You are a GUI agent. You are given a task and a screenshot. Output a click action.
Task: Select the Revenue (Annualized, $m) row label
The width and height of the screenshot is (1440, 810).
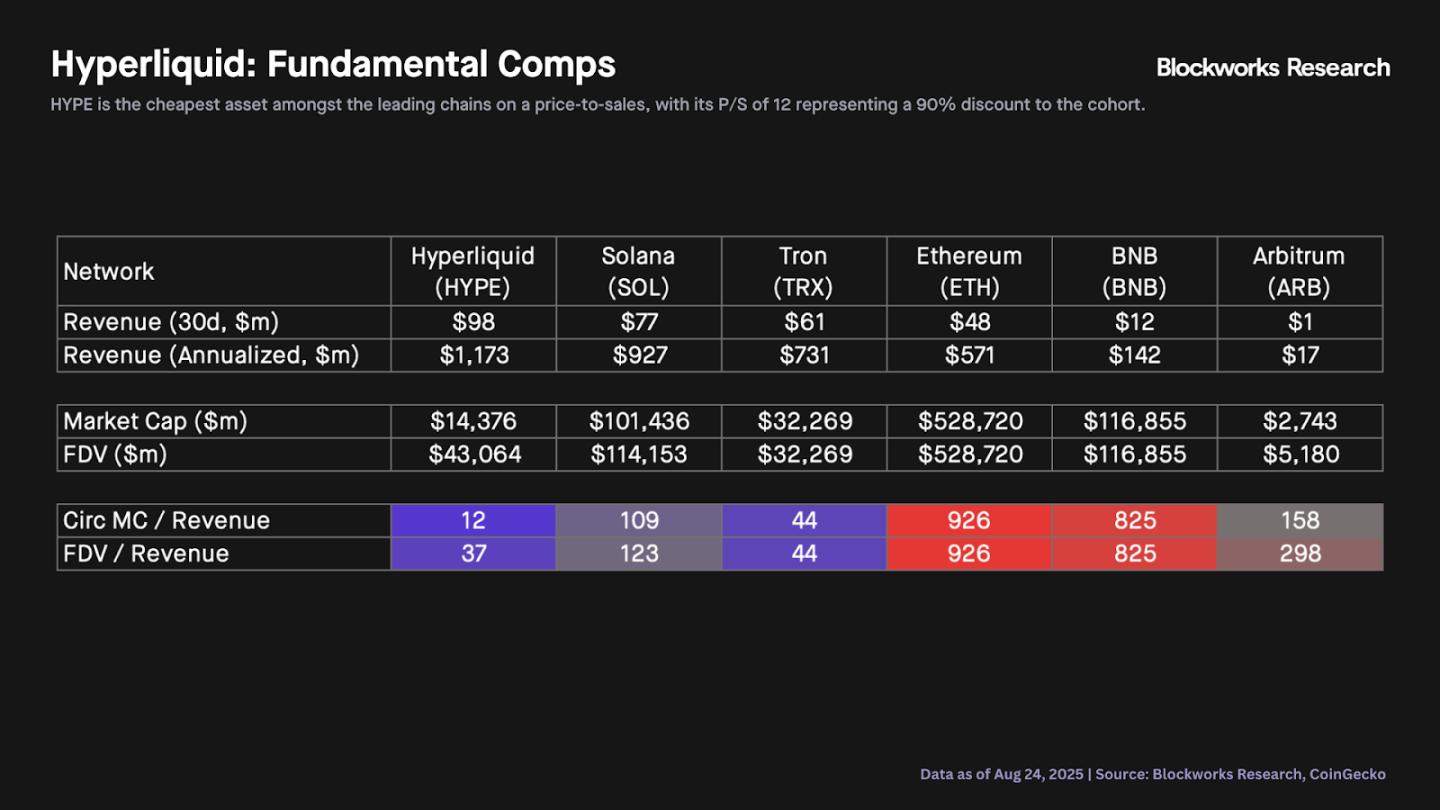point(211,355)
